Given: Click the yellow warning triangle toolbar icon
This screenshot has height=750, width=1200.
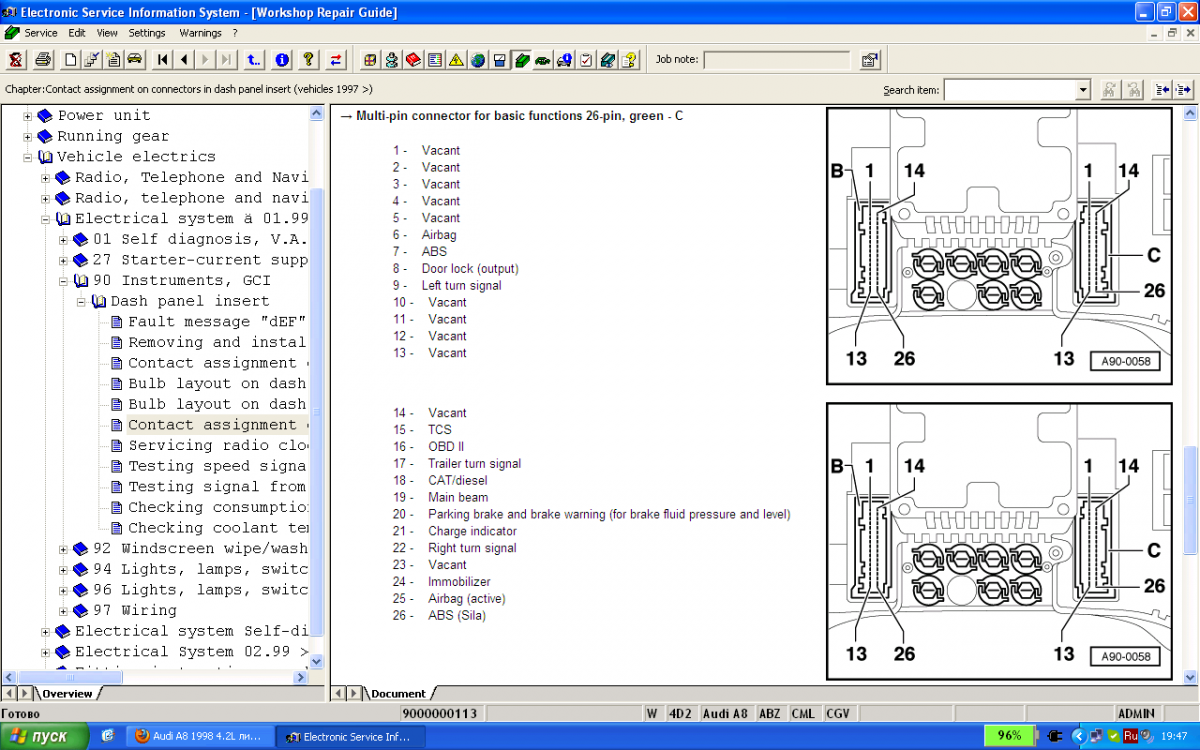Looking at the screenshot, I should pos(456,60).
